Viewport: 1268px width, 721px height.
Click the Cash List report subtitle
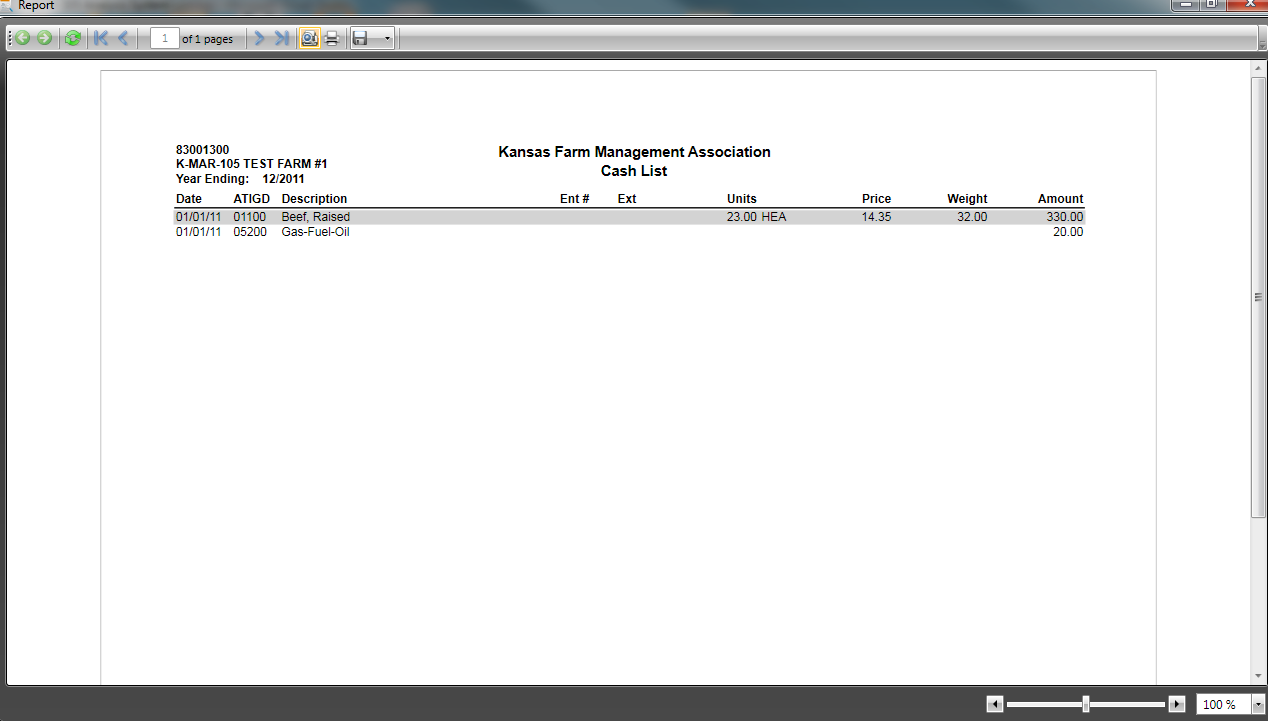(x=634, y=171)
